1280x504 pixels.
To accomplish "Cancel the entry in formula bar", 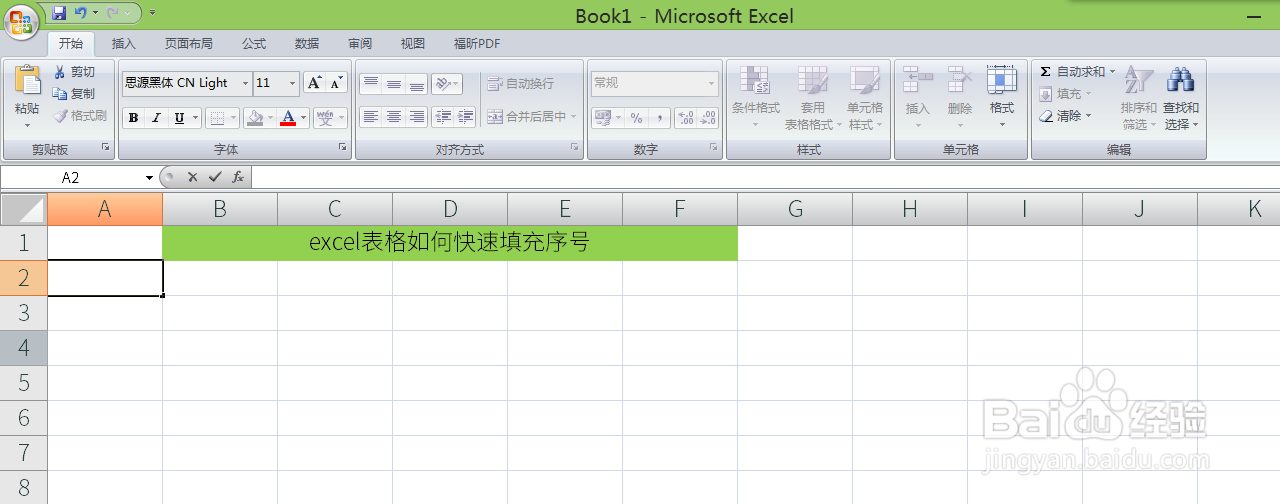I will (192, 177).
